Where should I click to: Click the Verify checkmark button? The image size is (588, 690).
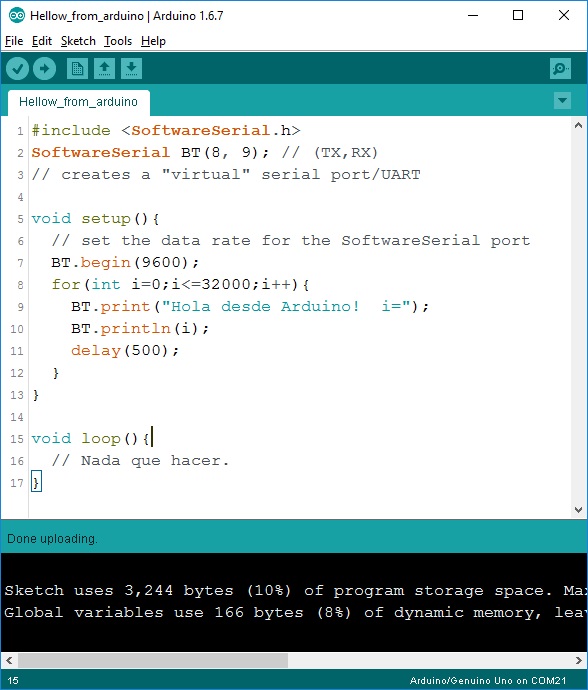click(18, 69)
